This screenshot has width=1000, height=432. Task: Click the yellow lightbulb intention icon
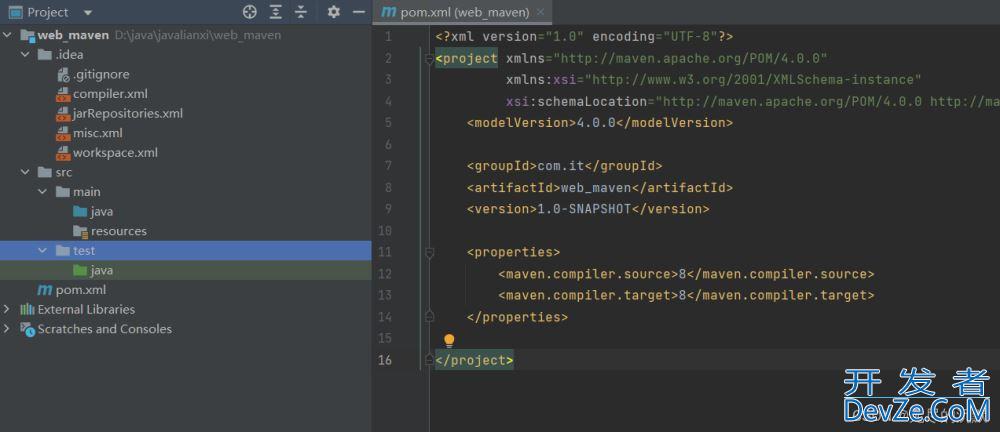[449, 340]
